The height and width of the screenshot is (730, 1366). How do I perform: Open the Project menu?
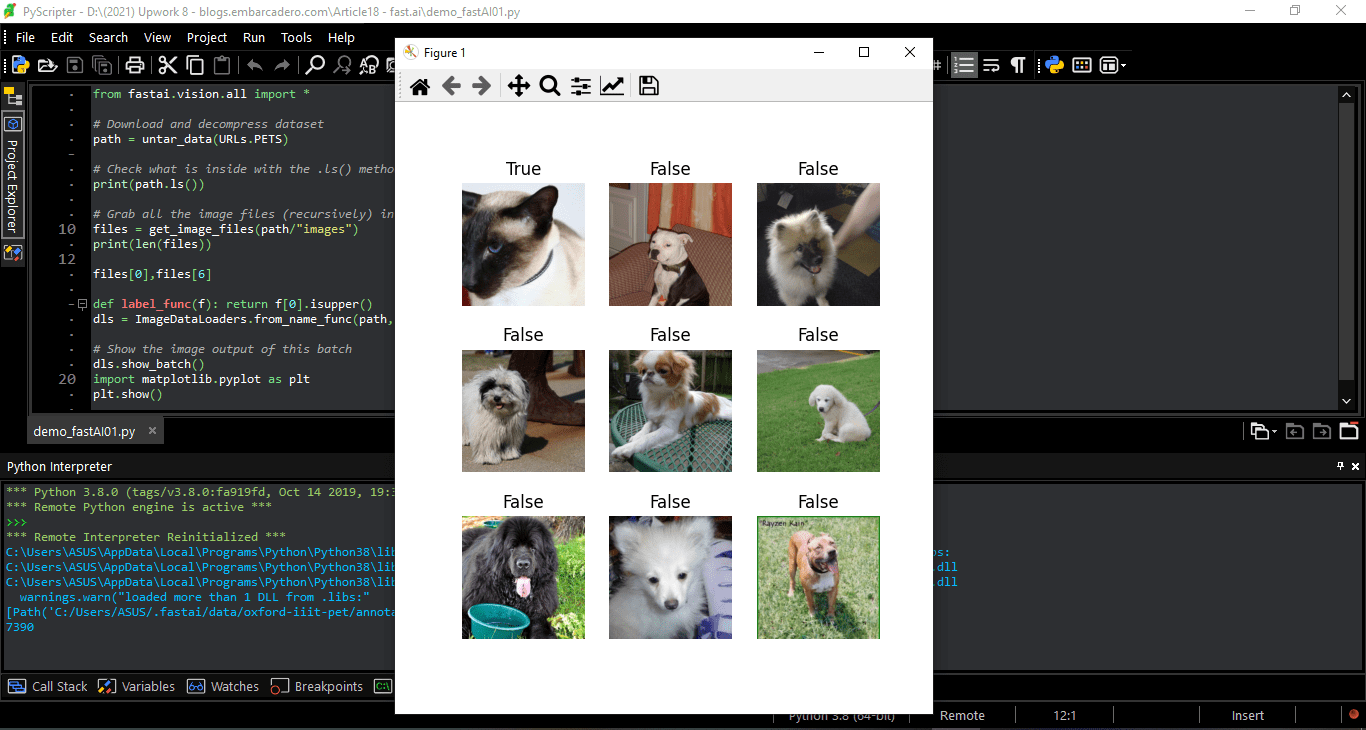207,37
